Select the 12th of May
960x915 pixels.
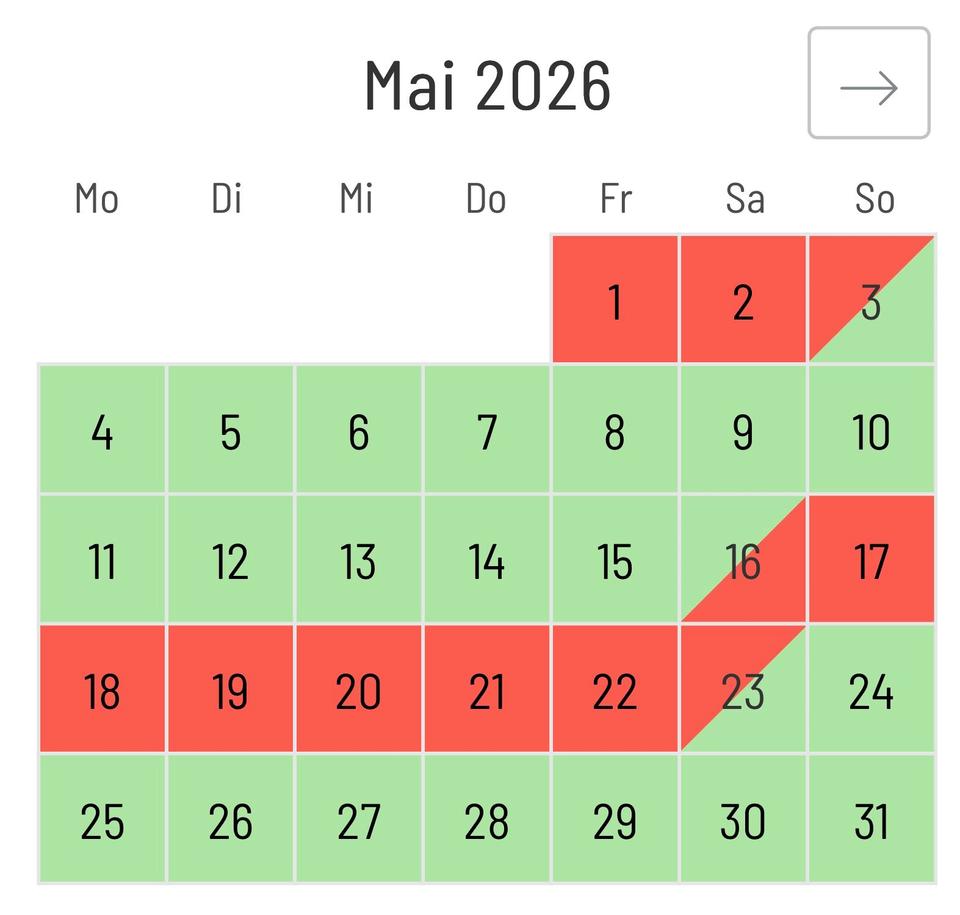[x=230, y=559]
